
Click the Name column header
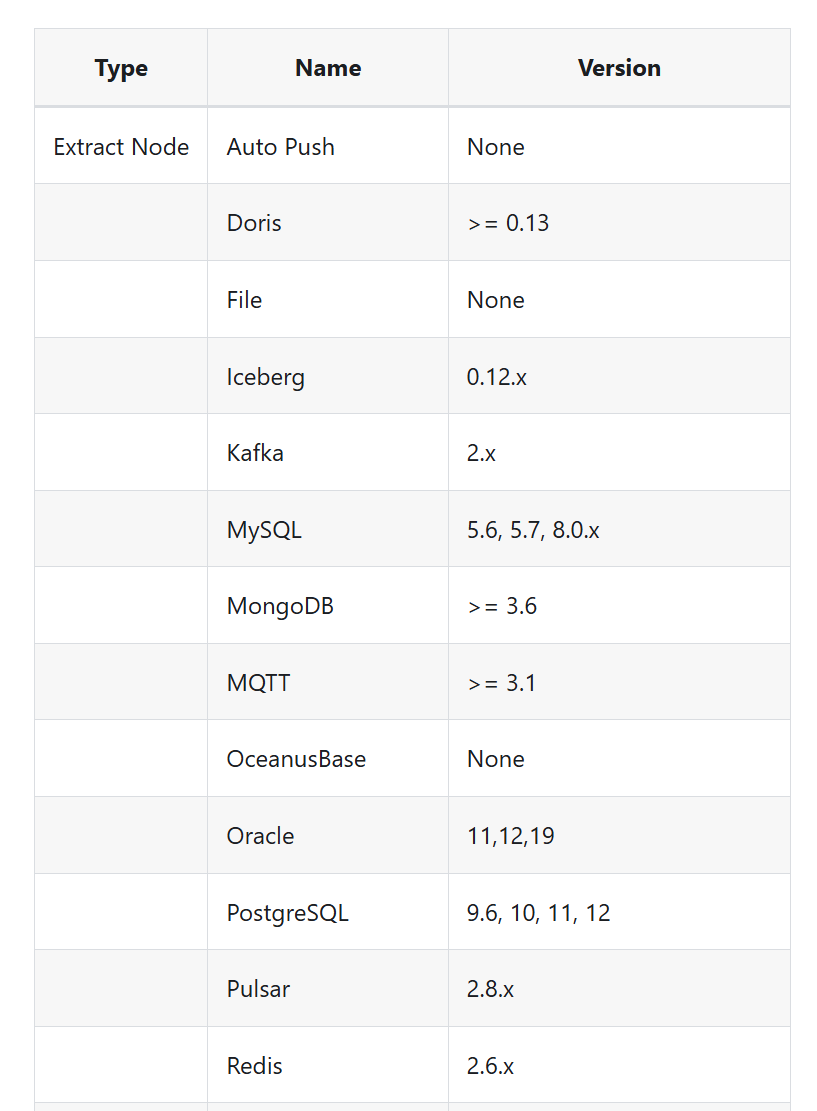328,68
